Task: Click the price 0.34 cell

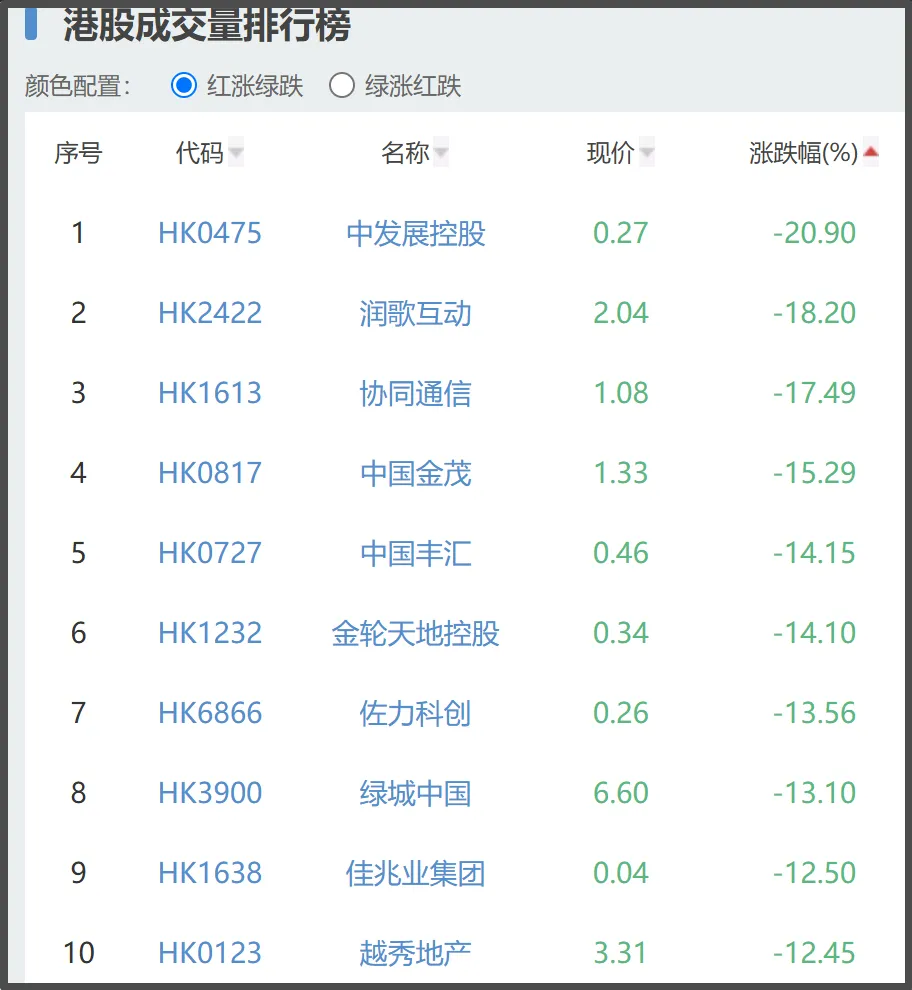Action: pyautogui.click(x=621, y=633)
